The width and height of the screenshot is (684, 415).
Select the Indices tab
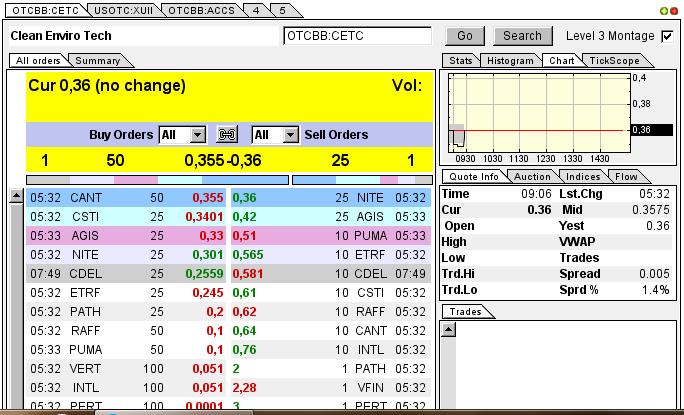coord(583,177)
